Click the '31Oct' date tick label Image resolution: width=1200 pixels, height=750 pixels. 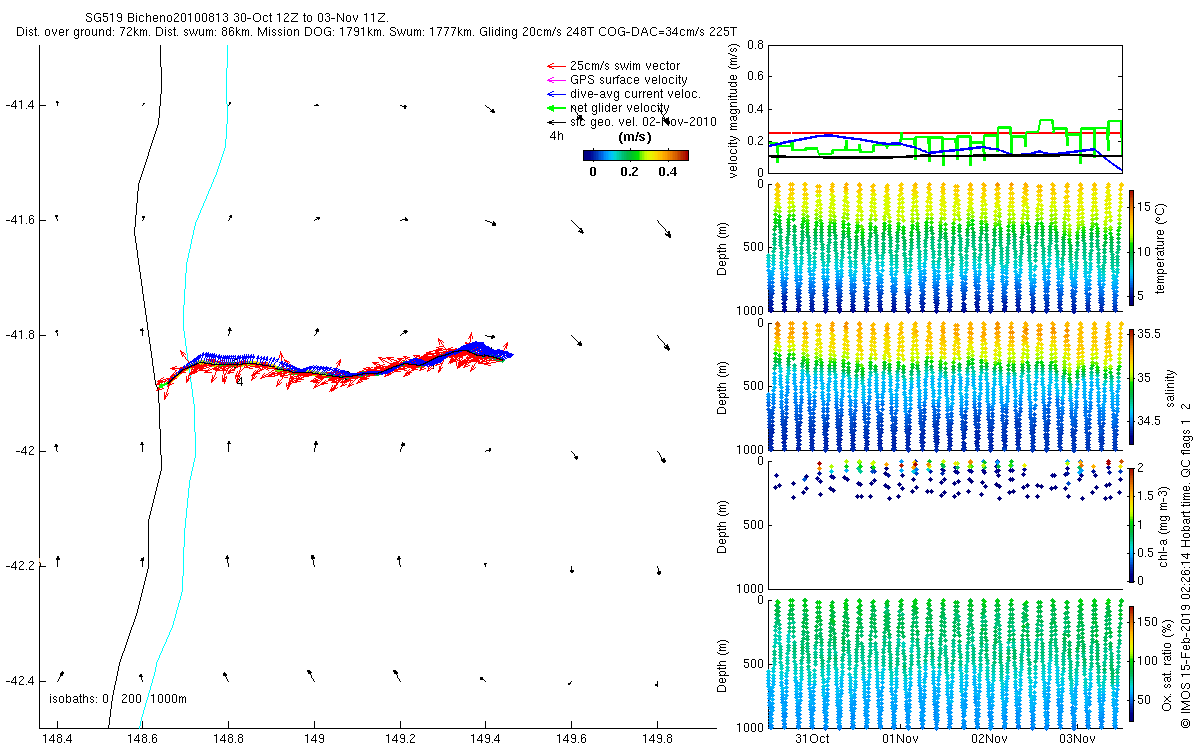pyautogui.click(x=812, y=739)
